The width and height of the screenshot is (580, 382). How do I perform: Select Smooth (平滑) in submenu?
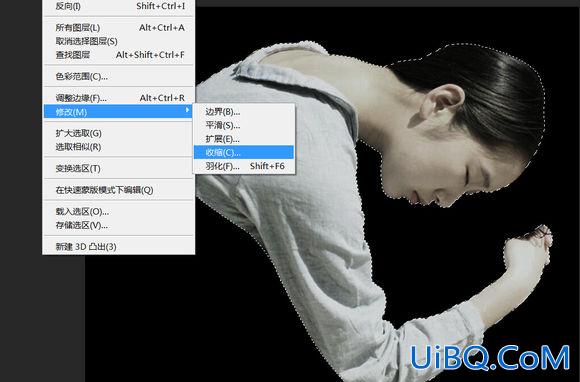pyautogui.click(x=244, y=125)
